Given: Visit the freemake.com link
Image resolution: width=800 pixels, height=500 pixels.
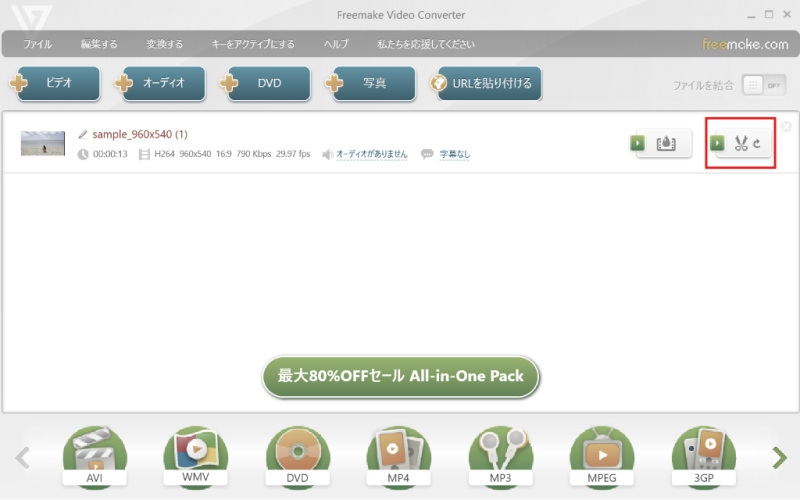Looking at the screenshot, I should tap(745, 44).
